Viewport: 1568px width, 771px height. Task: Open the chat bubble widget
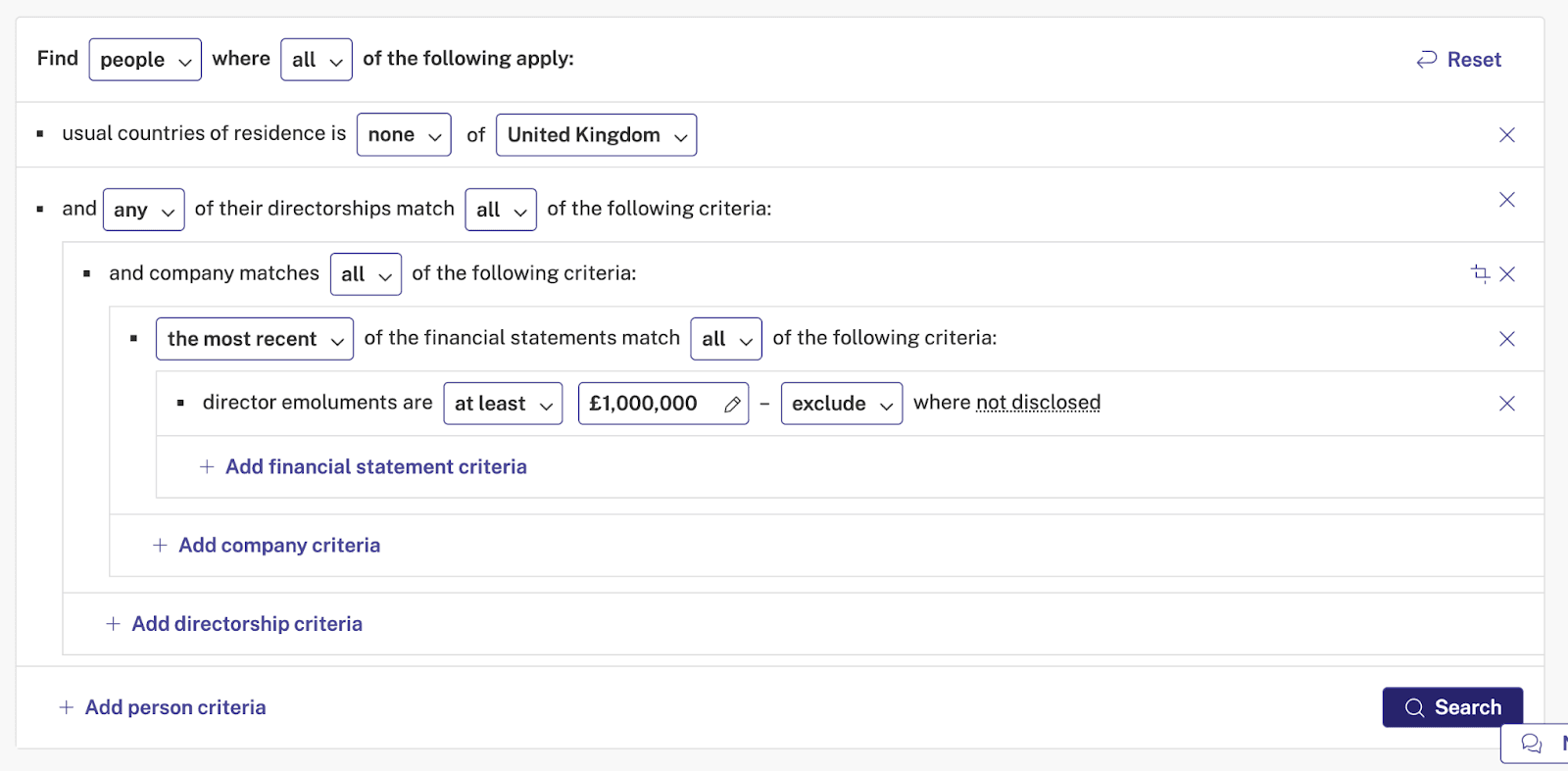1534,744
